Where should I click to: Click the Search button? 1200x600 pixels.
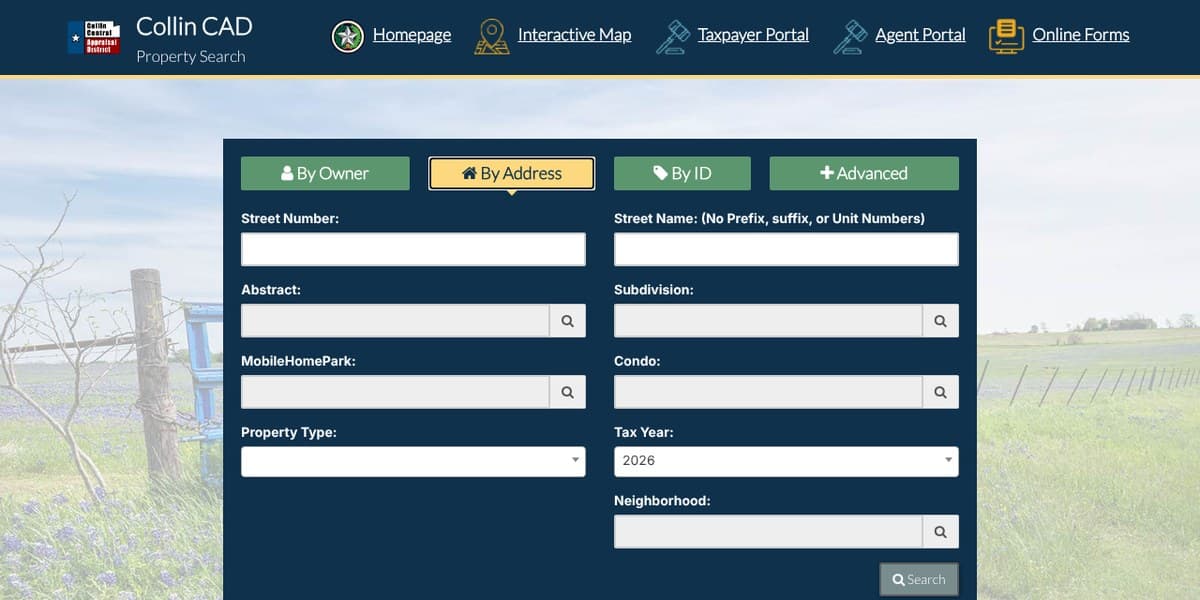point(919,579)
